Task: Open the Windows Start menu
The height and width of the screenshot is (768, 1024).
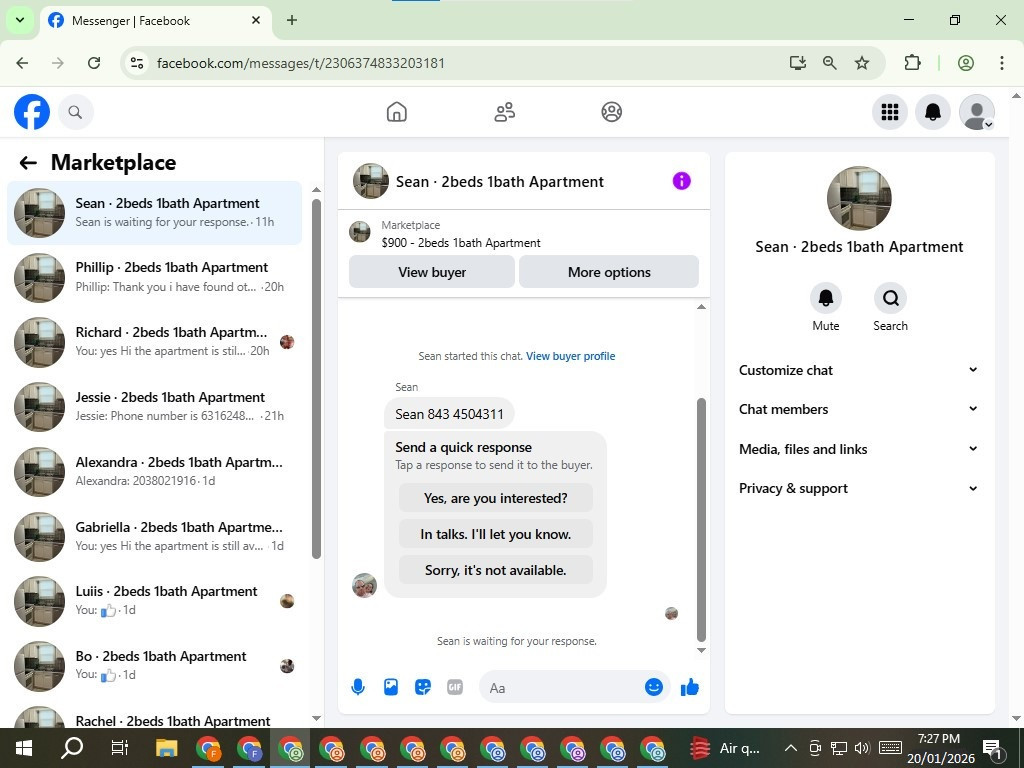Action: point(24,748)
